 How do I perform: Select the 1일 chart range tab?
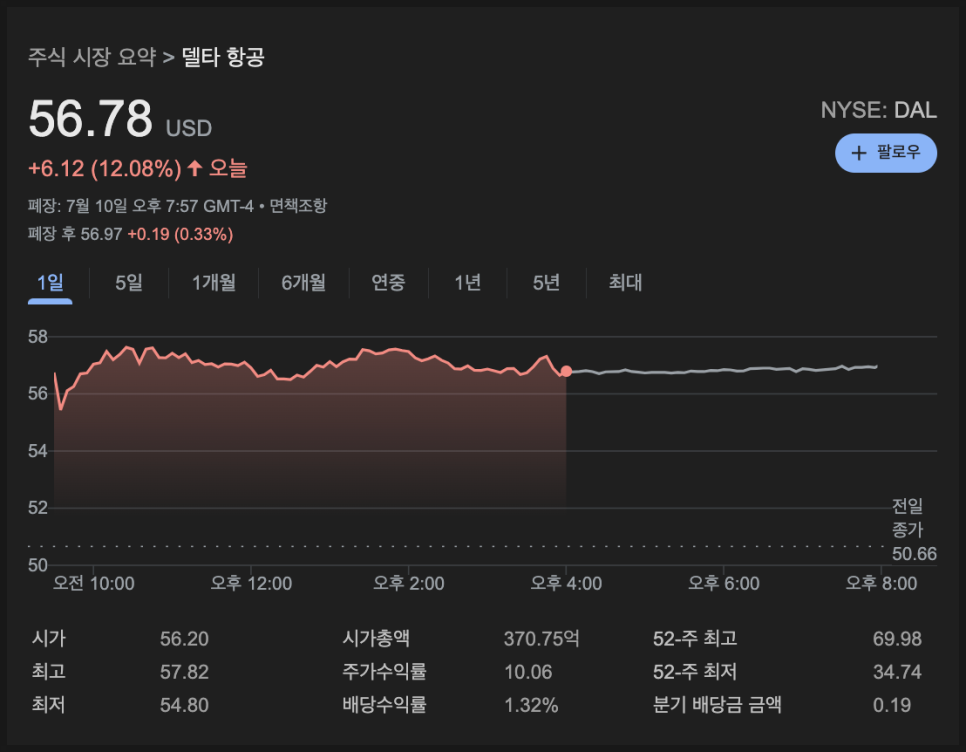(x=50, y=283)
